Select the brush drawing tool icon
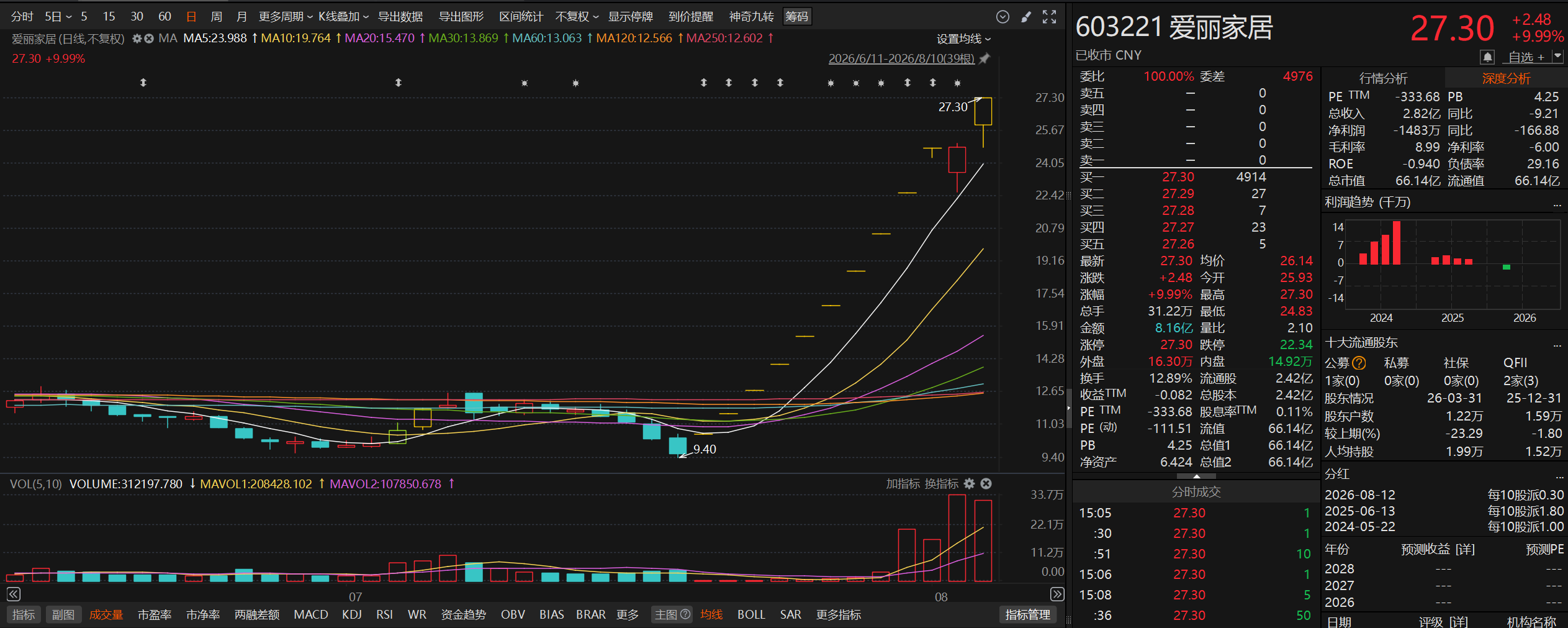The width and height of the screenshot is (1568, 628). click(1026, 17)
